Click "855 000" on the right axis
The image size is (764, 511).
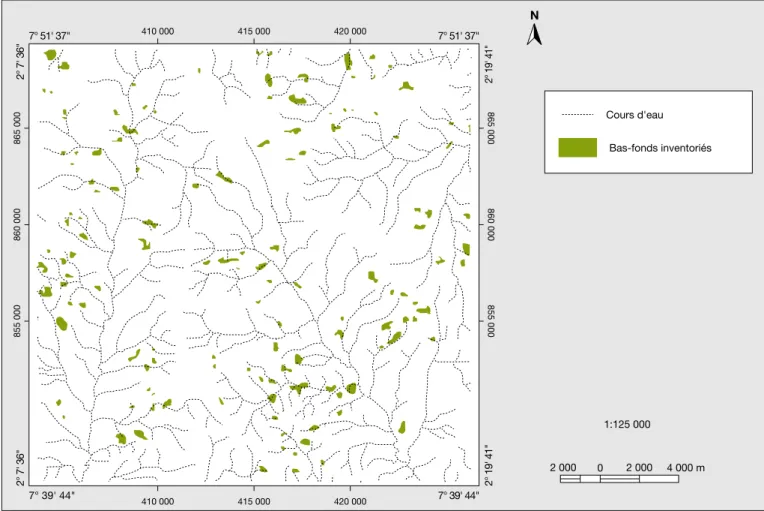pyautogui.click(x=491, y=321)
